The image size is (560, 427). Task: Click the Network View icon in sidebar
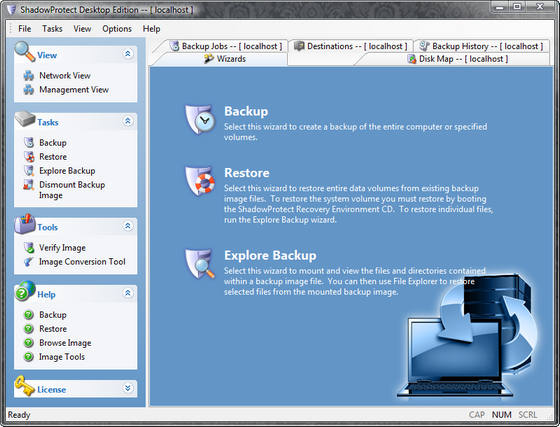[x=29, y=76]
